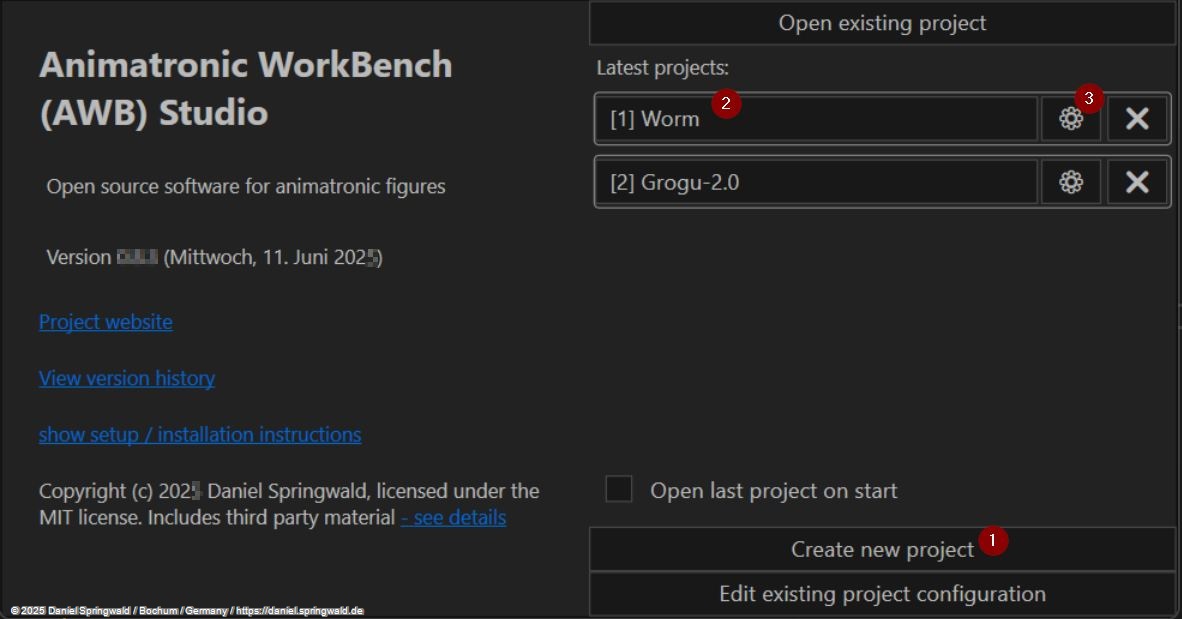Screen dimensions: 1182x619
Task: Click the red marker numbered 1
Action: pyautogui.click(x=993, y=540)
